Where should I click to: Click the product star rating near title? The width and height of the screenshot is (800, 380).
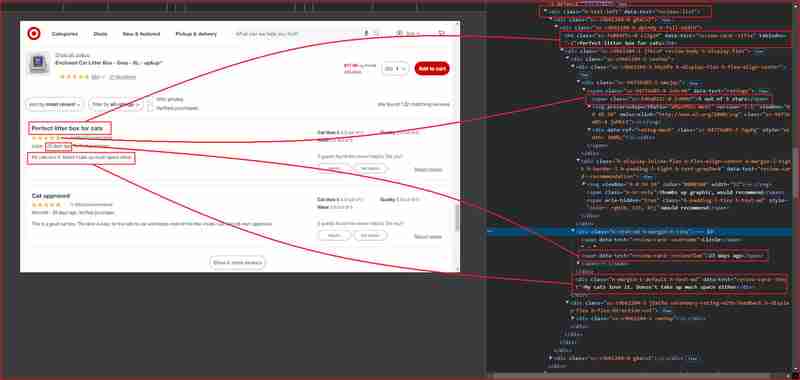[x=74, y=77]
